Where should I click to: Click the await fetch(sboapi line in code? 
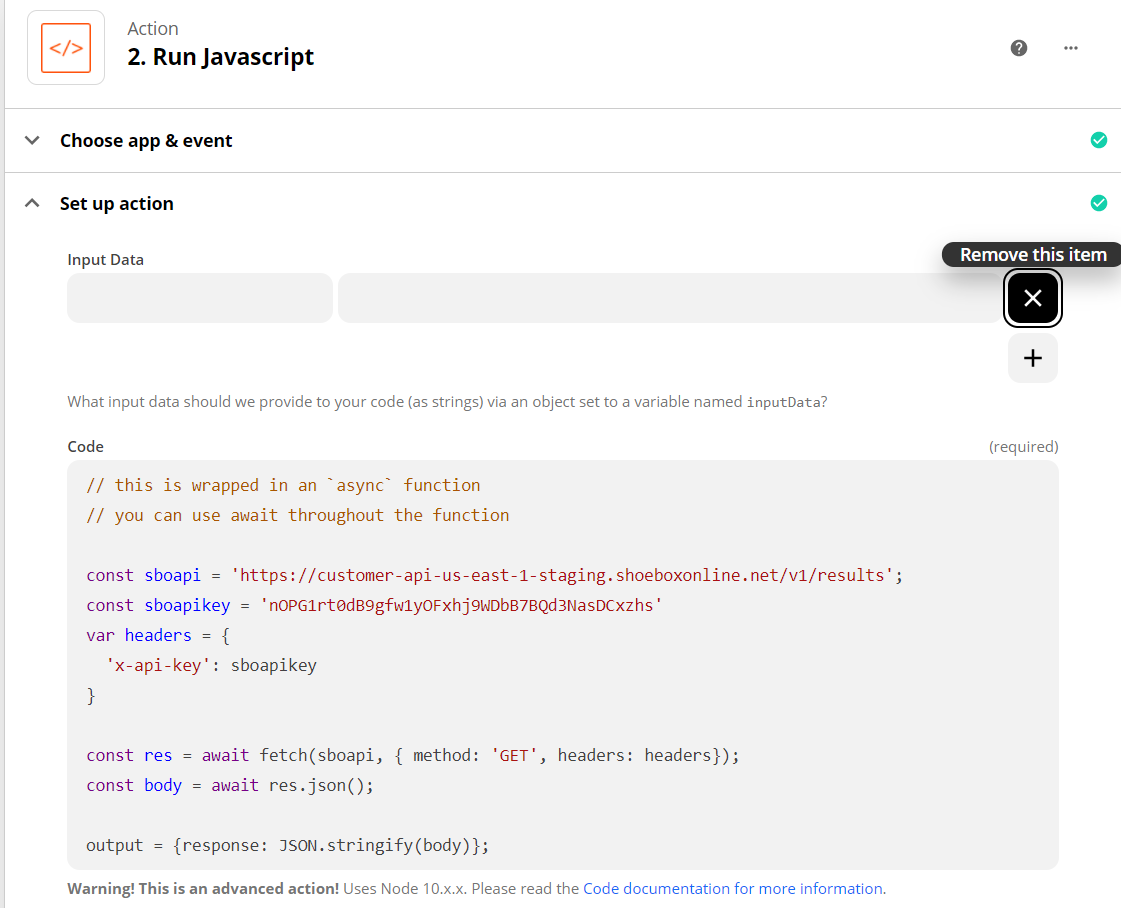413,756
